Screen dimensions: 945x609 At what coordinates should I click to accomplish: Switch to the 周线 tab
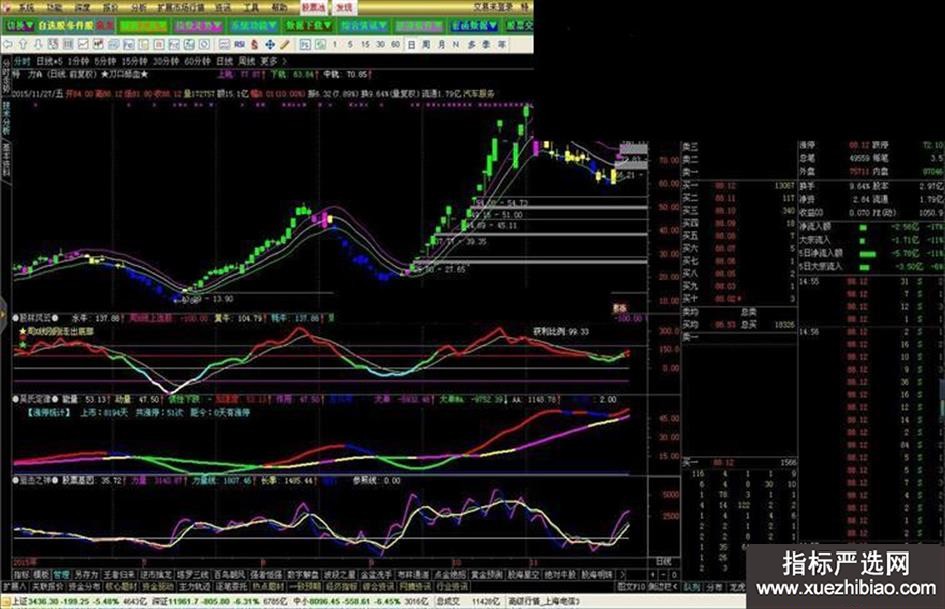pyautogui.click(x=246, y=61)
